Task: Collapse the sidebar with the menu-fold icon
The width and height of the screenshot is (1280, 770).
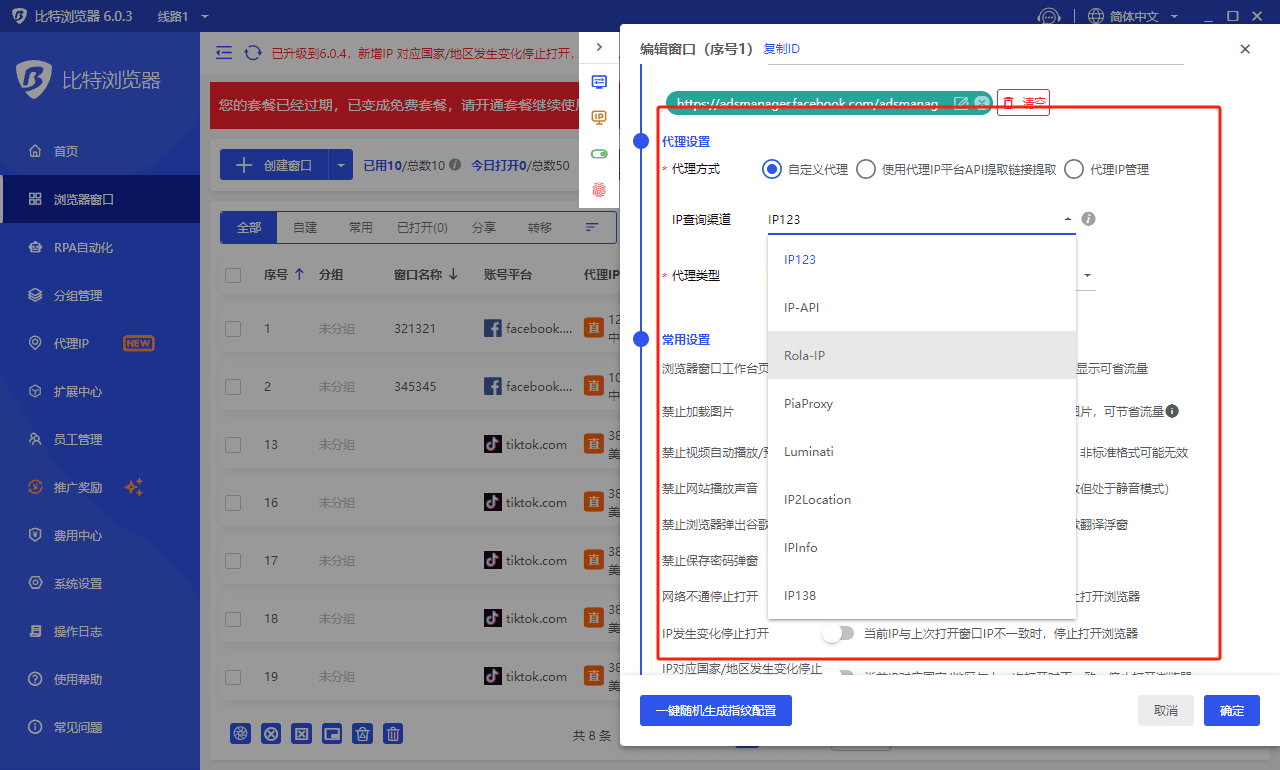Action: pos(224,53)
